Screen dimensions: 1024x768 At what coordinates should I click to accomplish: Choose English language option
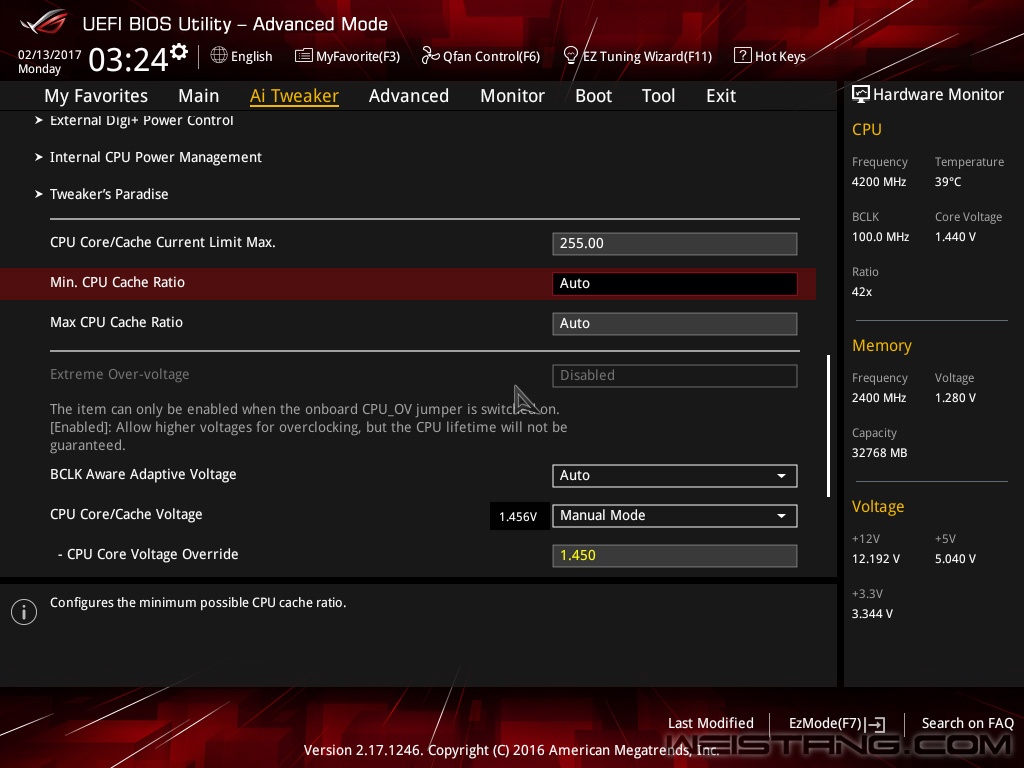point(251,57)
